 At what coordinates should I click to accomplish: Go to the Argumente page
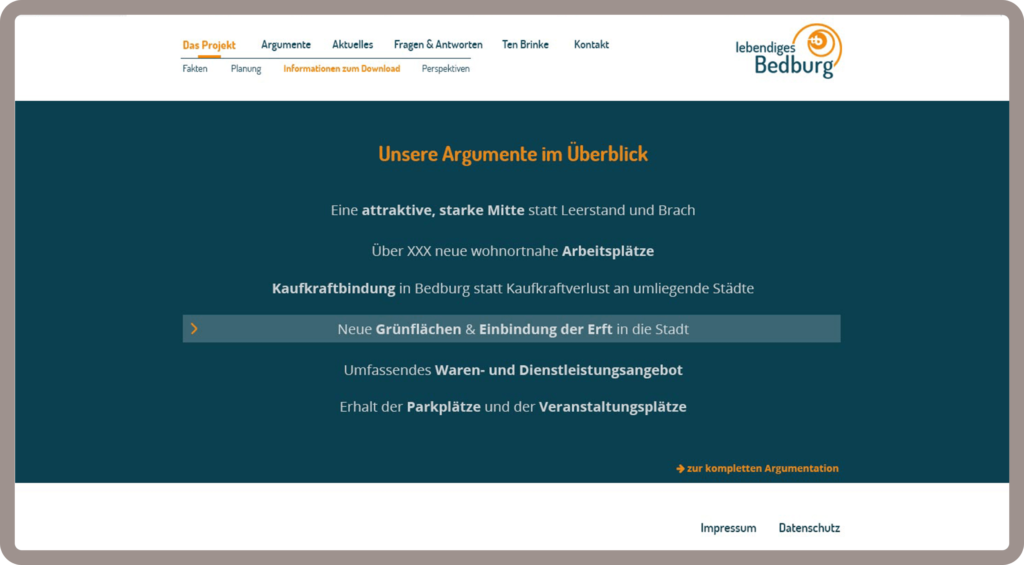tap(286, 45)
